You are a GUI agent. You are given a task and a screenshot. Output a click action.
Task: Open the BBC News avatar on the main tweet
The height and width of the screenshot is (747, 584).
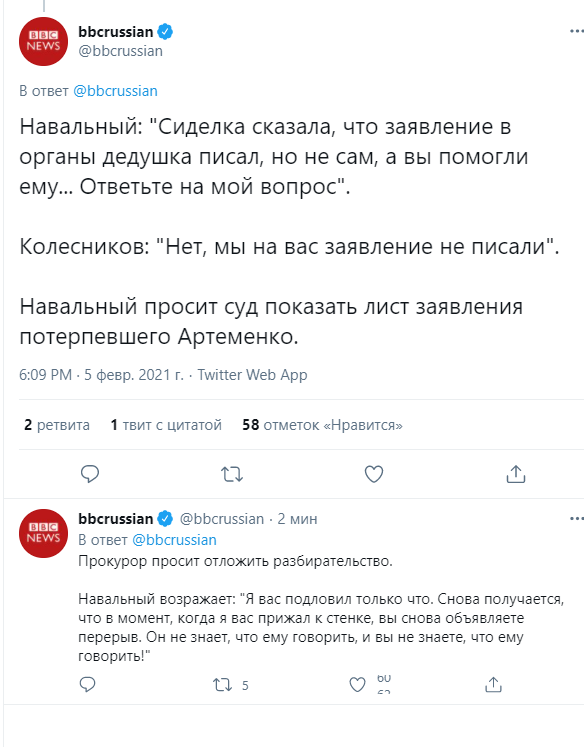point(43,41)
